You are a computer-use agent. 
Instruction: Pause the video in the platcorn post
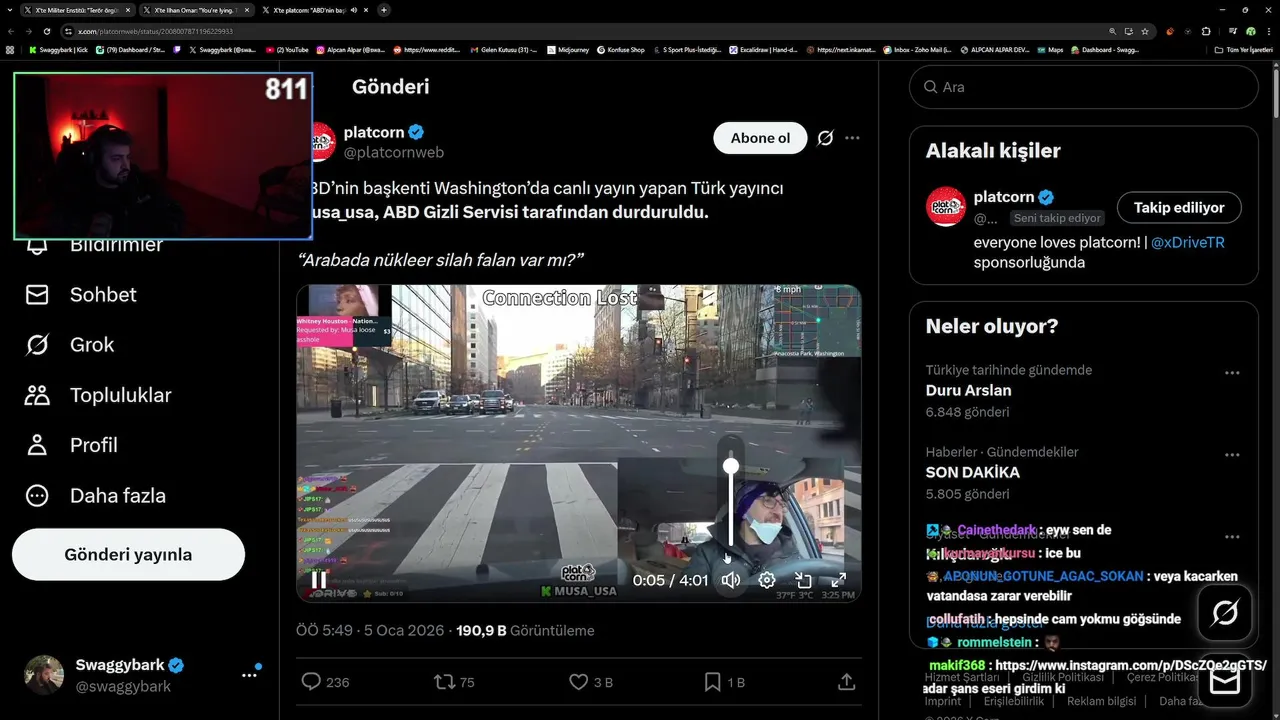[319, 579]
